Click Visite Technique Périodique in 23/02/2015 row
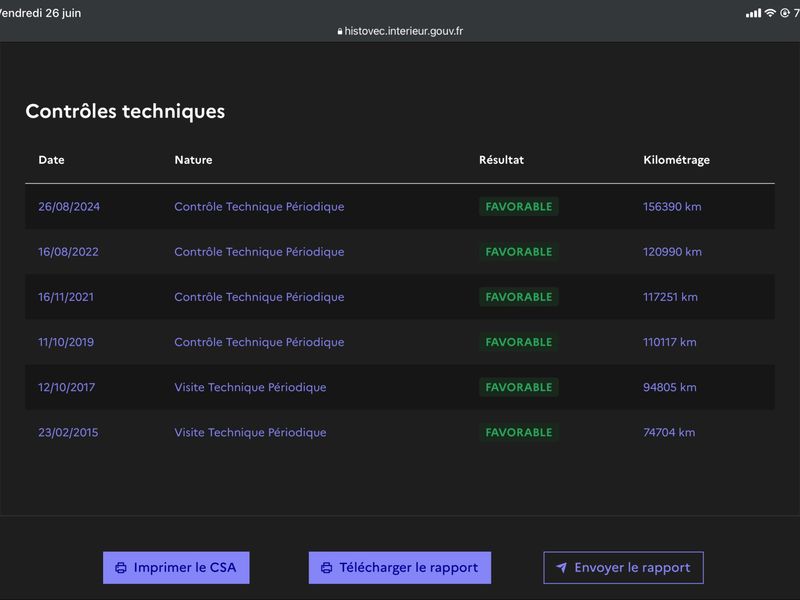 [x=250, y=432]
